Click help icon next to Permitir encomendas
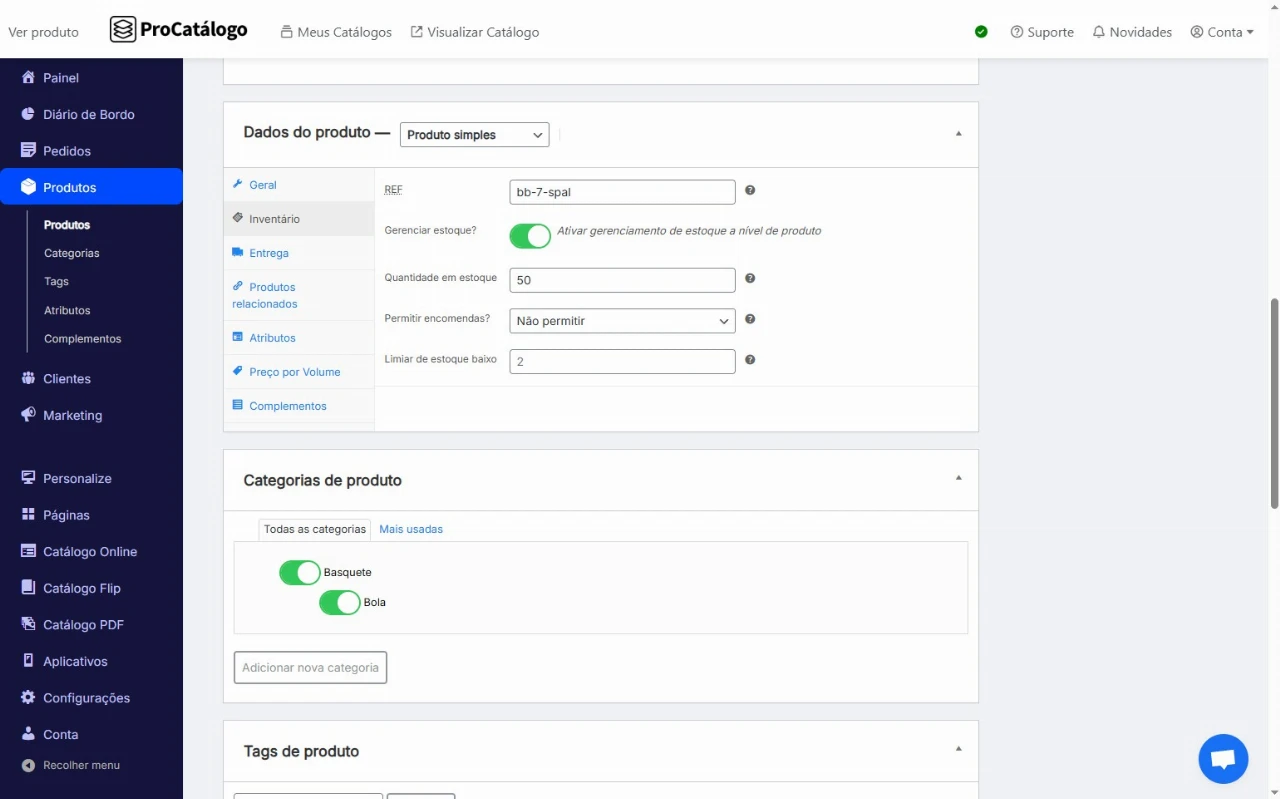Image resolution: width=1280 pixels, height=799 pixels. click(x=750, y=320)
